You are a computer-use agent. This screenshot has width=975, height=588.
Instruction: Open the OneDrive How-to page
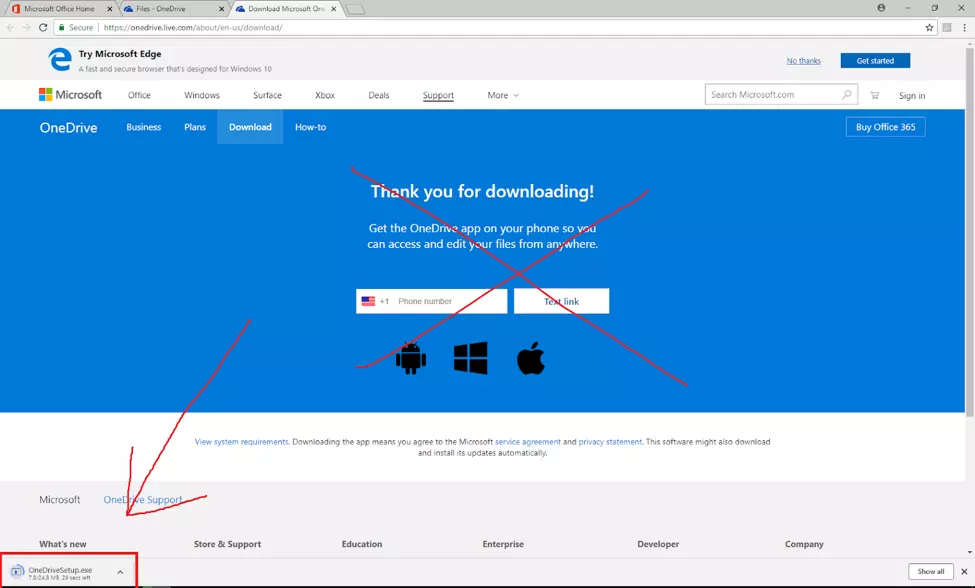pos(310,127)
